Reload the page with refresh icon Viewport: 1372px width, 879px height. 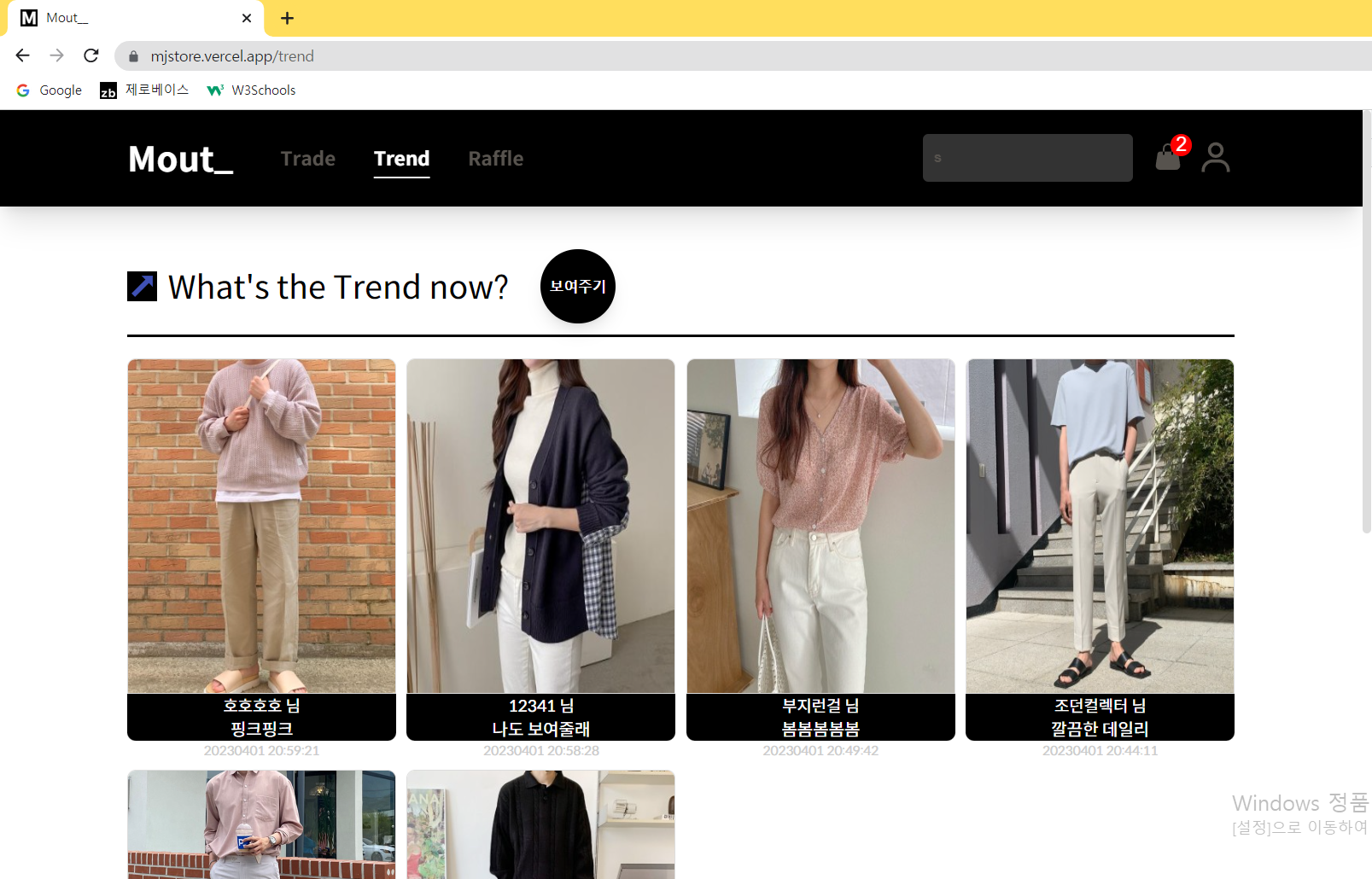pos(91,55)
